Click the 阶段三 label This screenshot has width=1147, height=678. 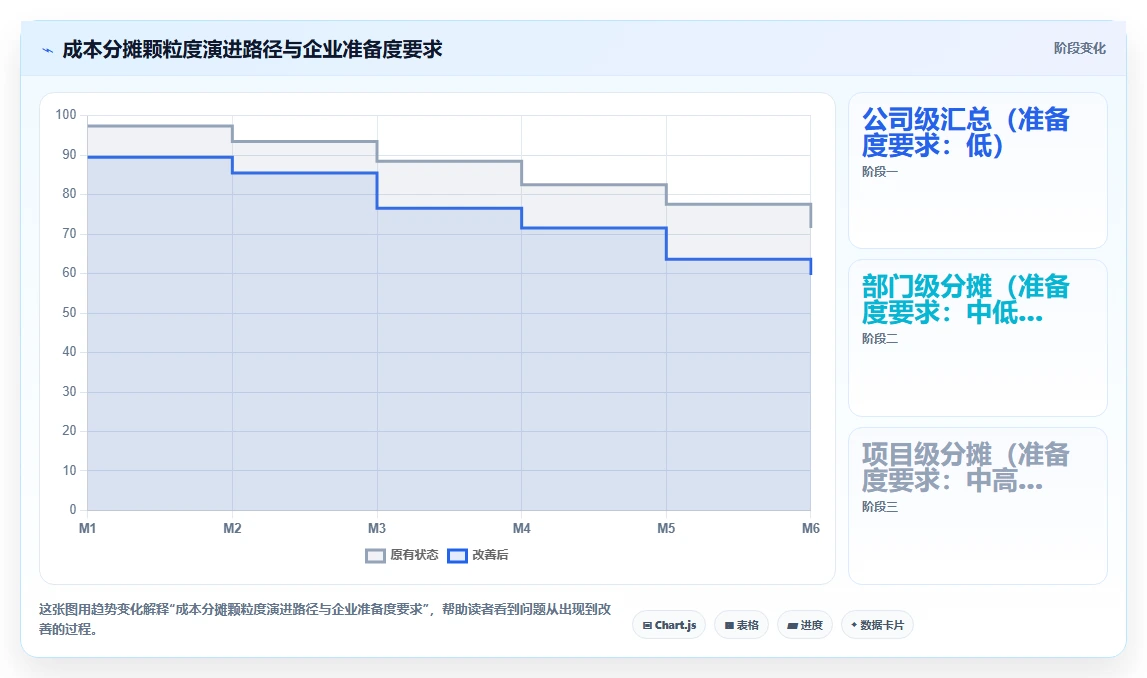[x=879, y=507]
